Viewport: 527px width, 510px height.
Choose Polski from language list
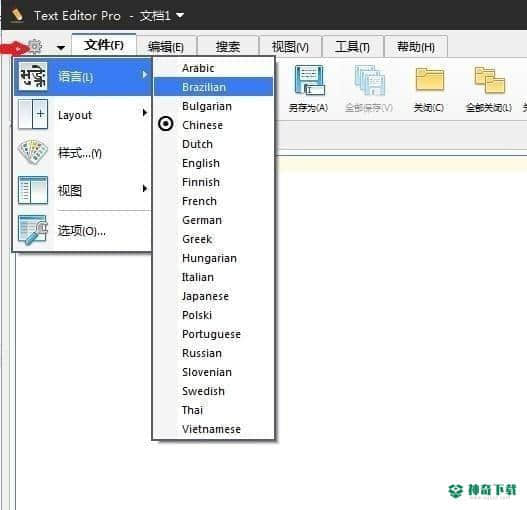tap(213, 315)
